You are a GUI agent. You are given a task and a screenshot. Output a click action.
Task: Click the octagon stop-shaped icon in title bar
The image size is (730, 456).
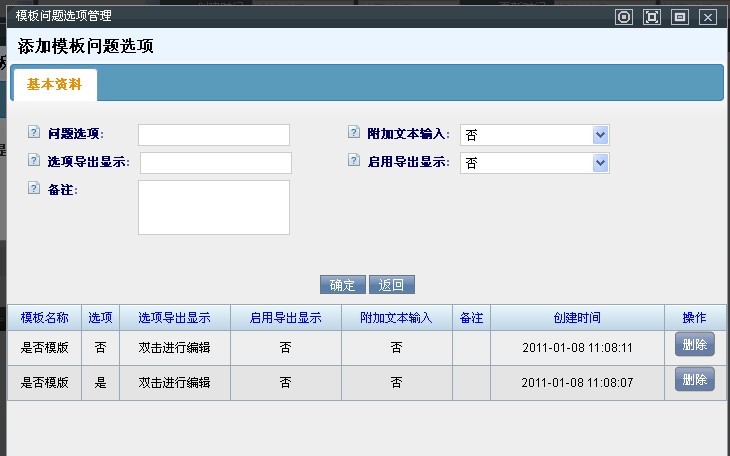624,17
